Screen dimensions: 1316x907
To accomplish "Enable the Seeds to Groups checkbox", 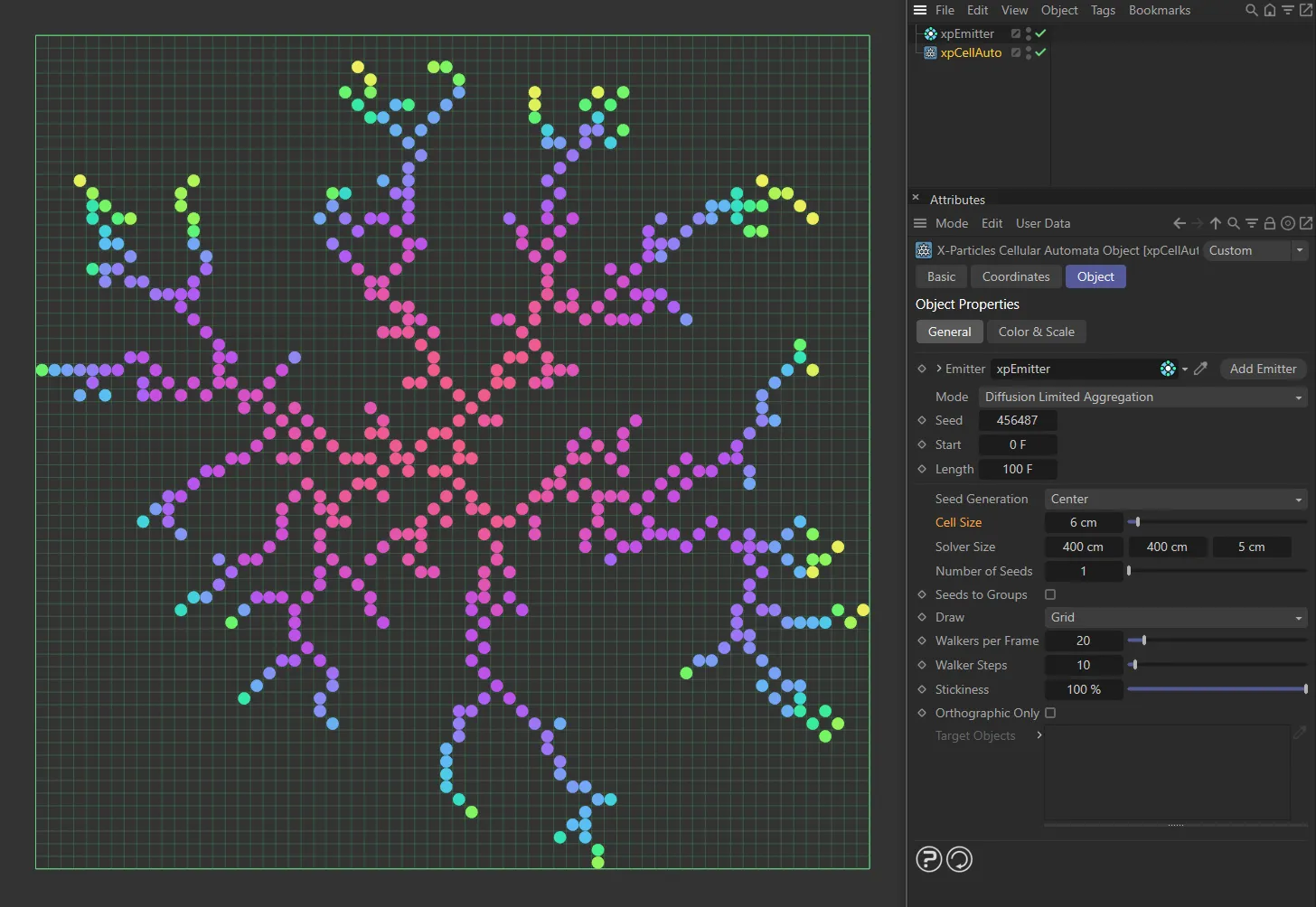I will [x=1050, y=594].
